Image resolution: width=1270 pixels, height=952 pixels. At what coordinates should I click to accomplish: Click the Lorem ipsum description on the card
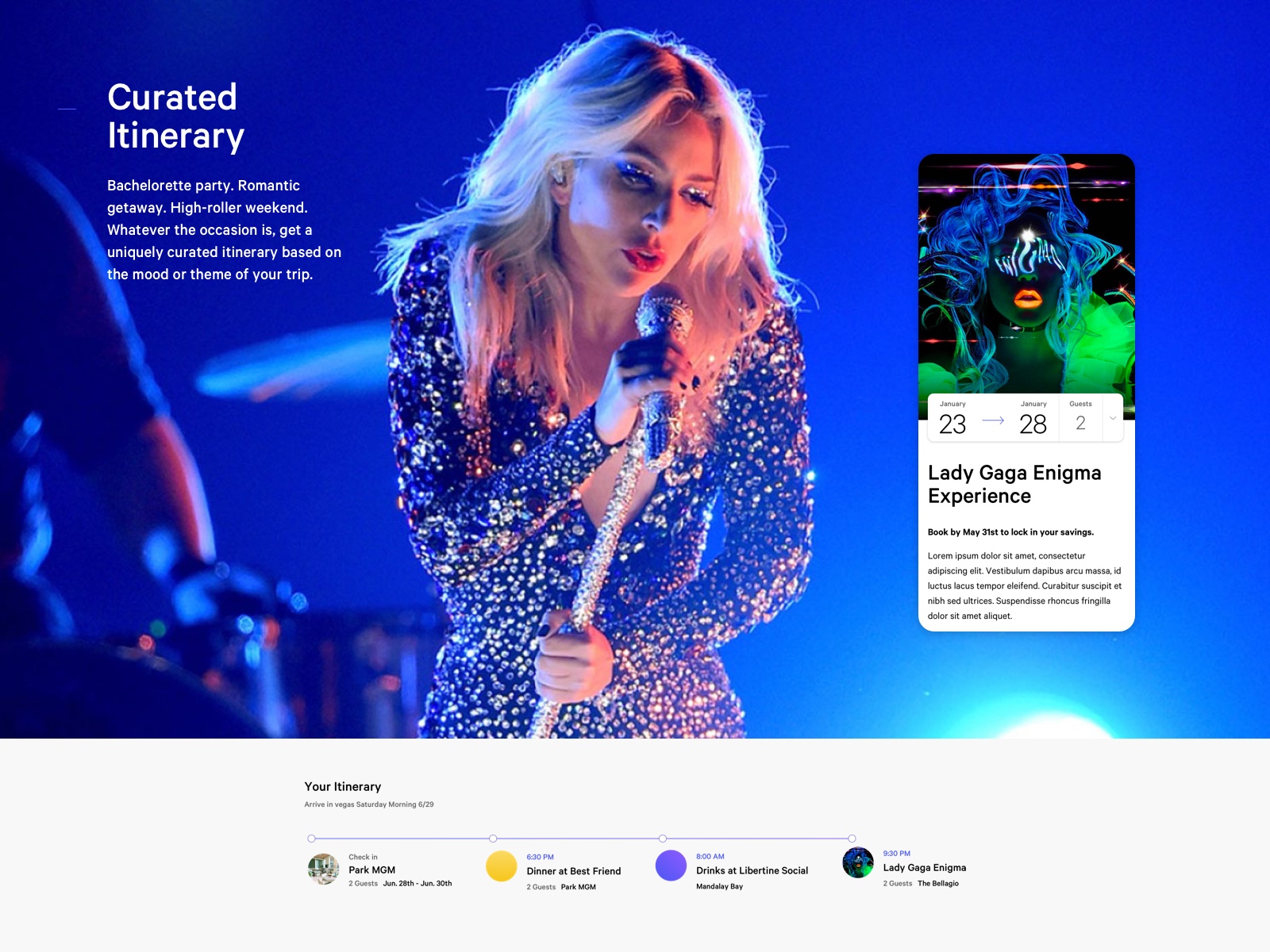[1025, 585]
